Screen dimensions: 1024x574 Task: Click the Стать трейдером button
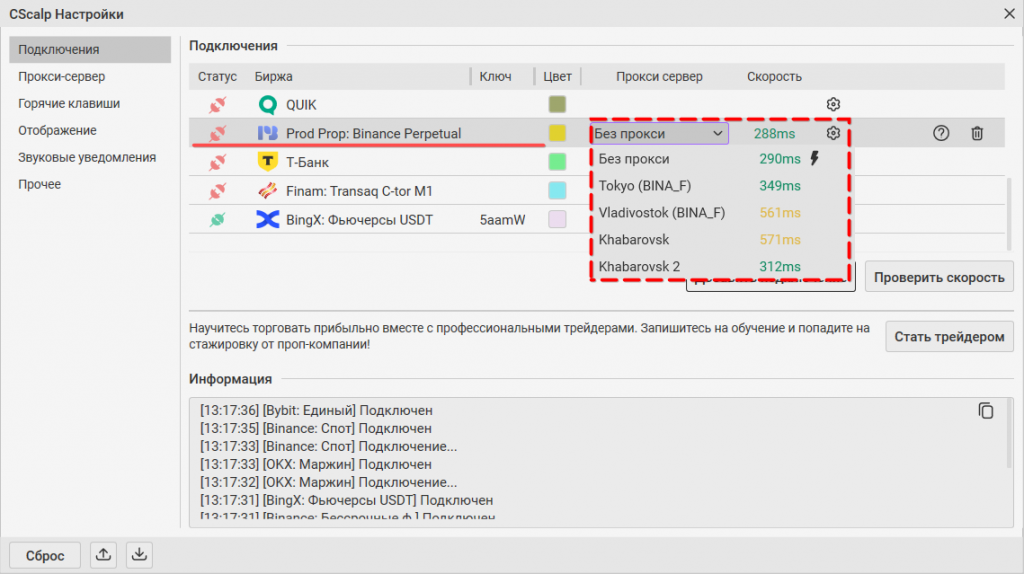949,337
